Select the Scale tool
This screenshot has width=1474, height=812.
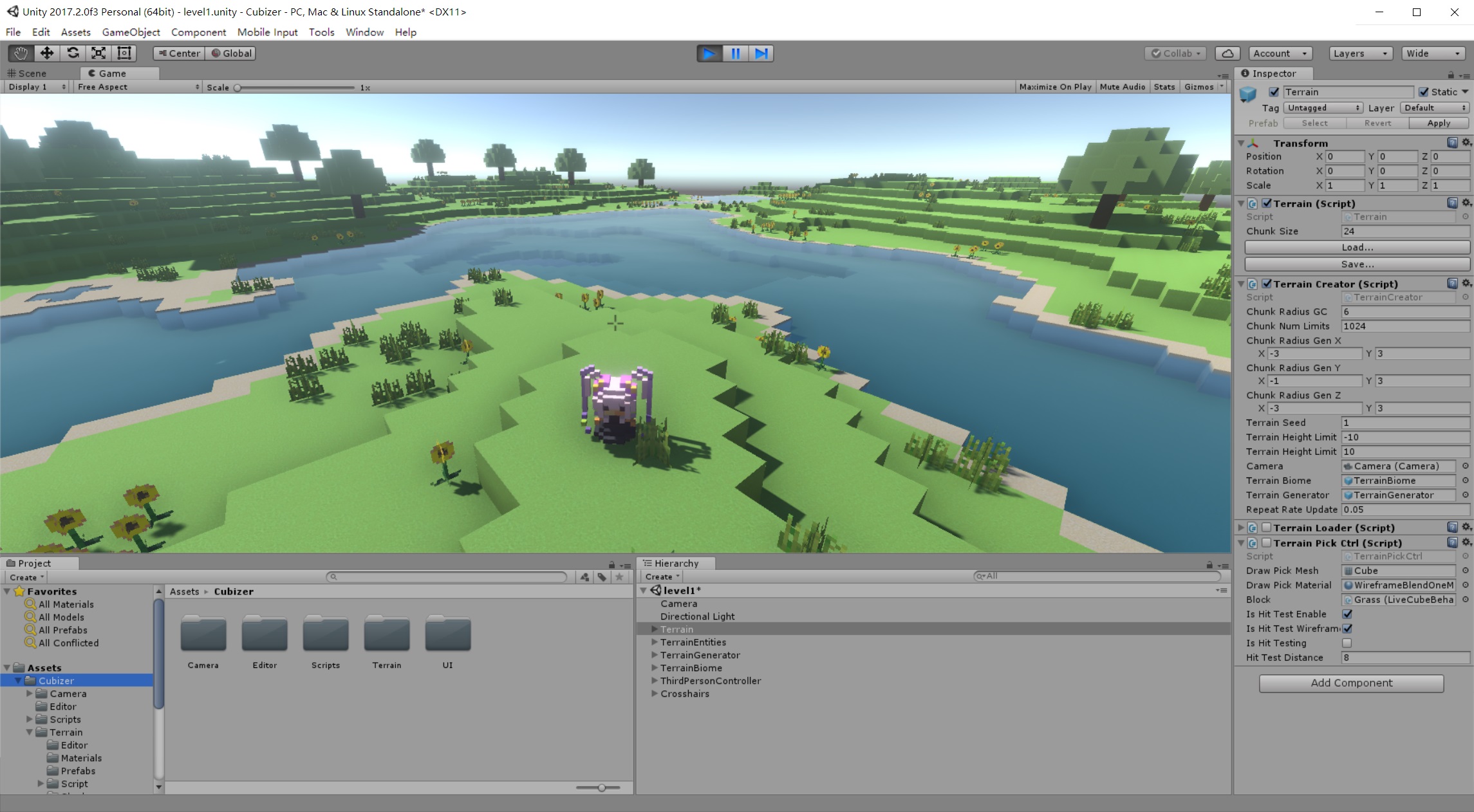coord(98,53)
